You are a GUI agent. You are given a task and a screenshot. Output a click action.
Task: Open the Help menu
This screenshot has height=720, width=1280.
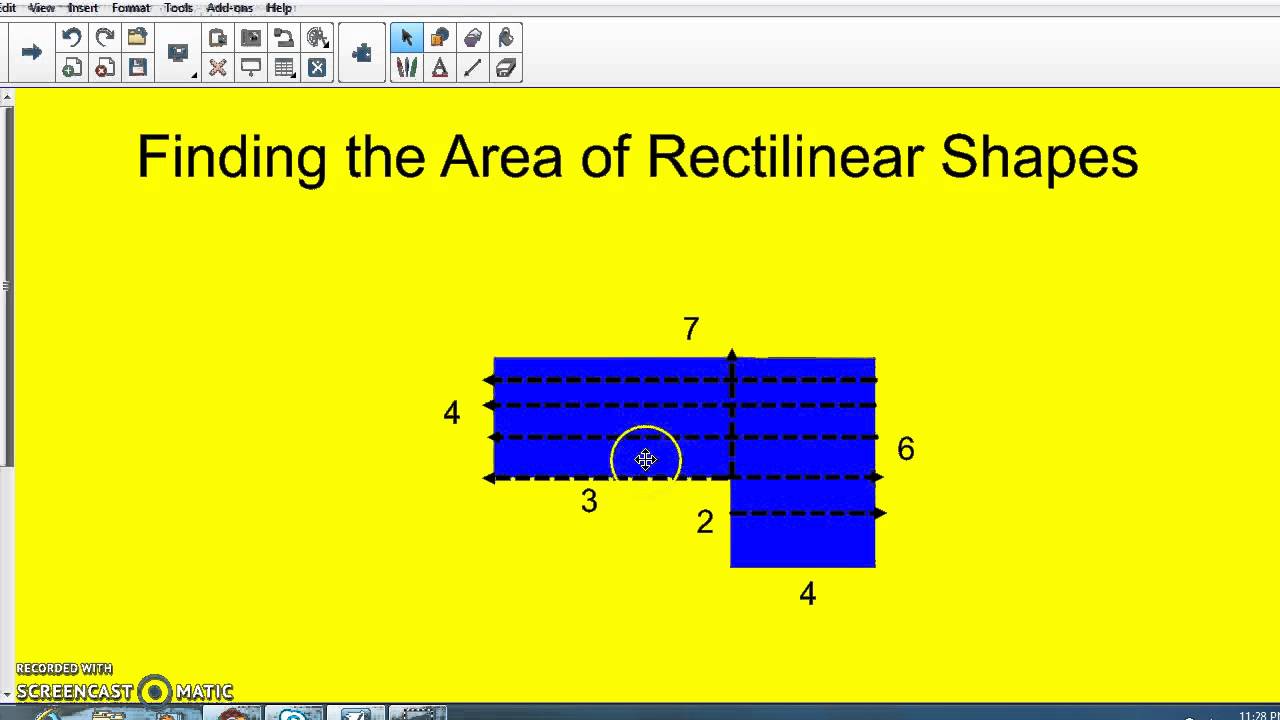(x=279, y=8)
